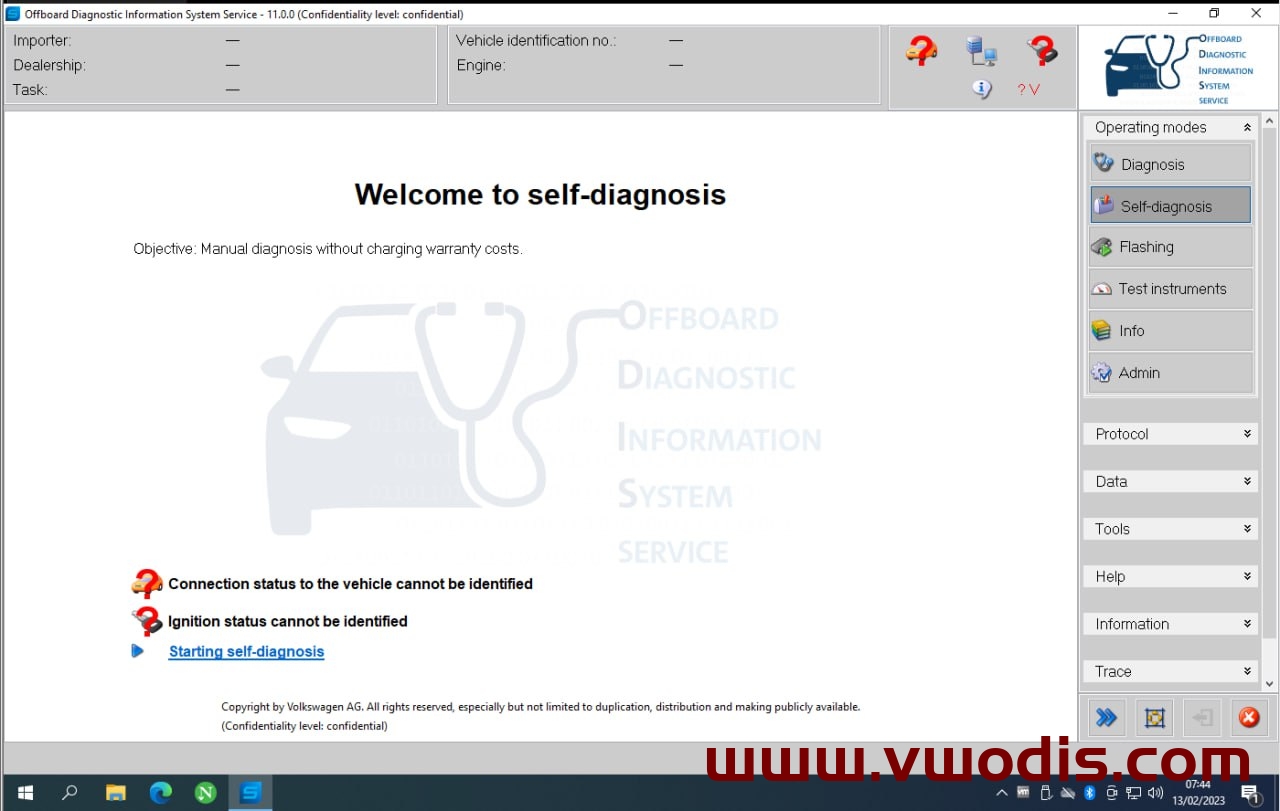Click the double-arrow forward button
Viewport: 1280px width, 811px height.
coord(1106,718)
